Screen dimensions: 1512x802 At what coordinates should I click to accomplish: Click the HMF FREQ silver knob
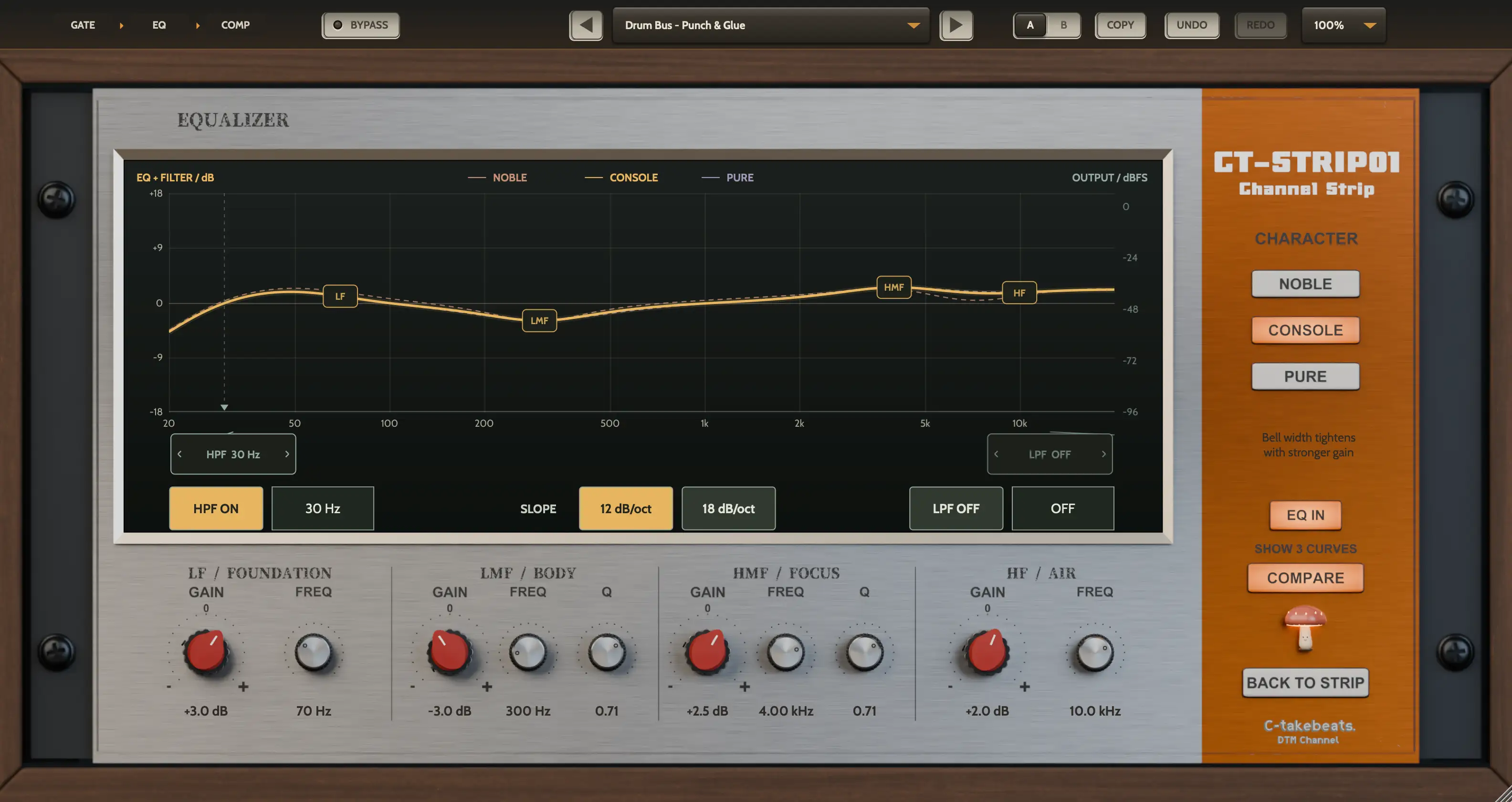pos(786,652)
